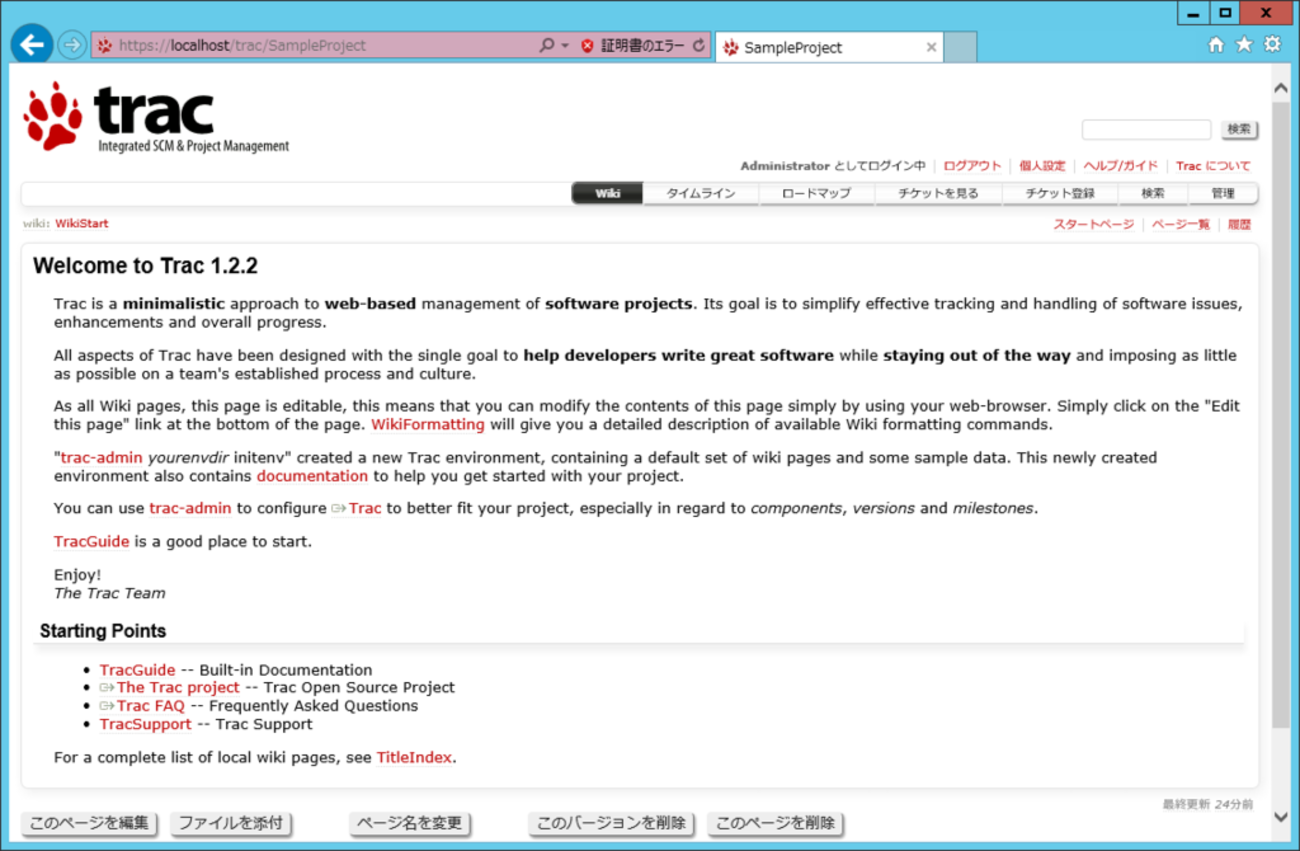The height and width of the screenshot is (851, 1300).
Task: Click the このバージョンを削除 button
Action: click(x=612, y=824)
